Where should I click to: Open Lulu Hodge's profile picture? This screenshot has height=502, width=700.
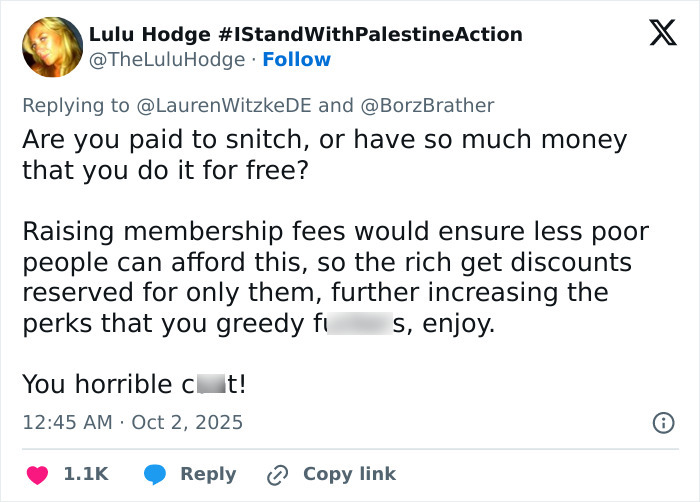52,47
